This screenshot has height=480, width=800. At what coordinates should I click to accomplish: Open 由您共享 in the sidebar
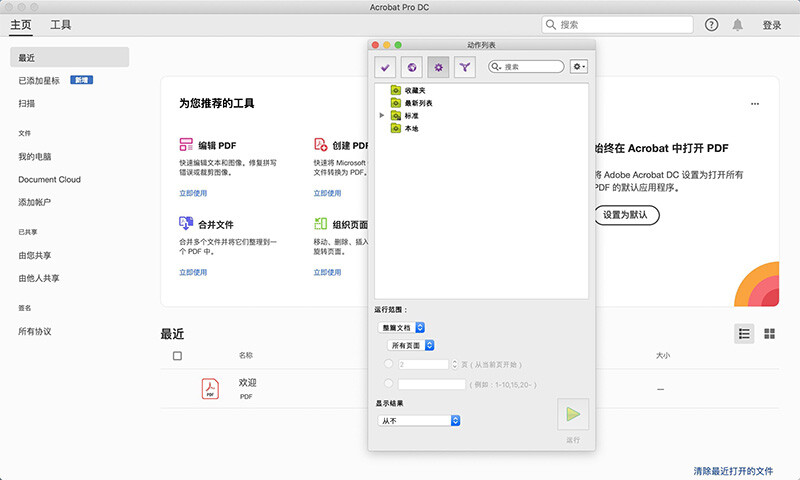pyautogui.click(x=35, y=255)
